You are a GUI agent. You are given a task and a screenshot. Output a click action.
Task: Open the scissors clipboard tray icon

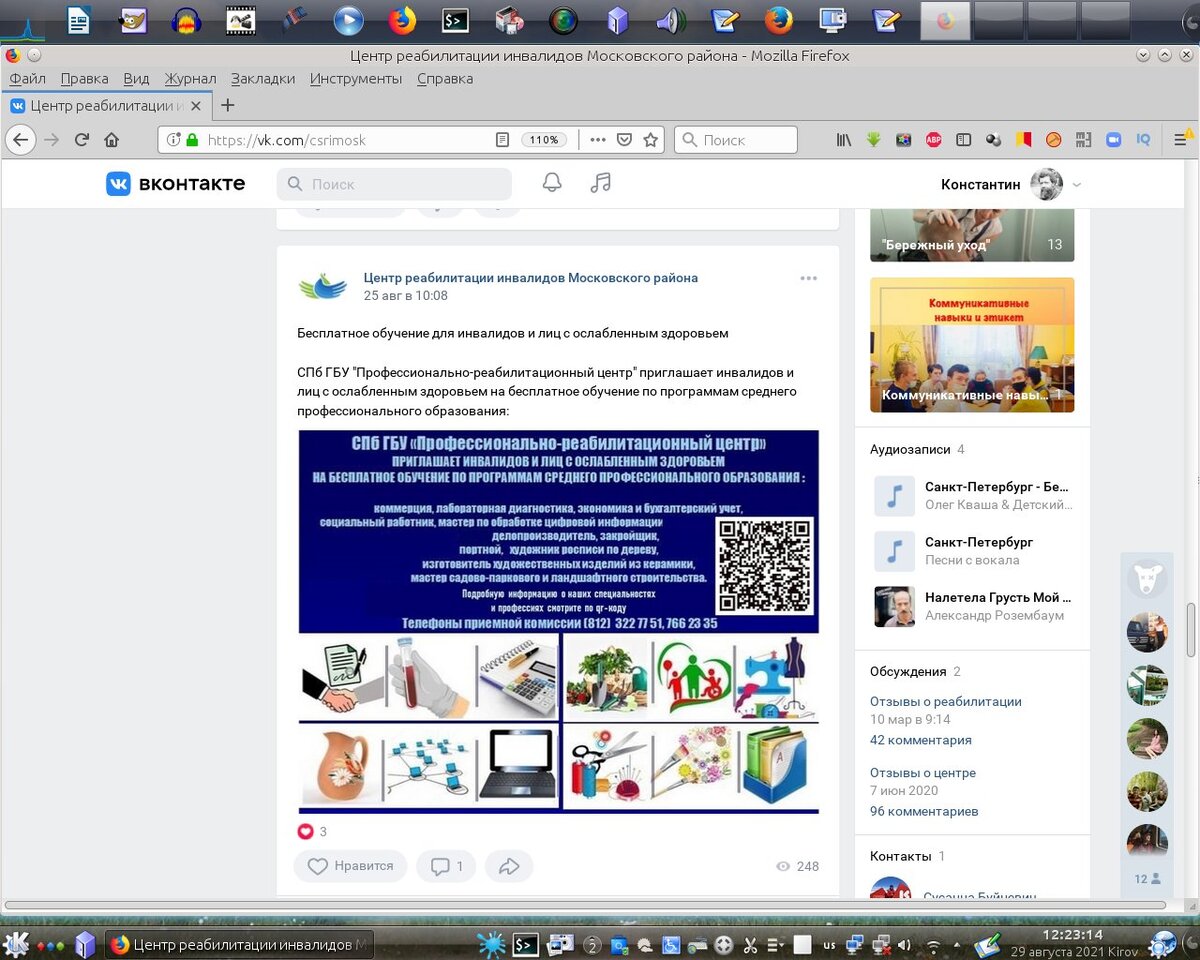(x=750, y=944)
